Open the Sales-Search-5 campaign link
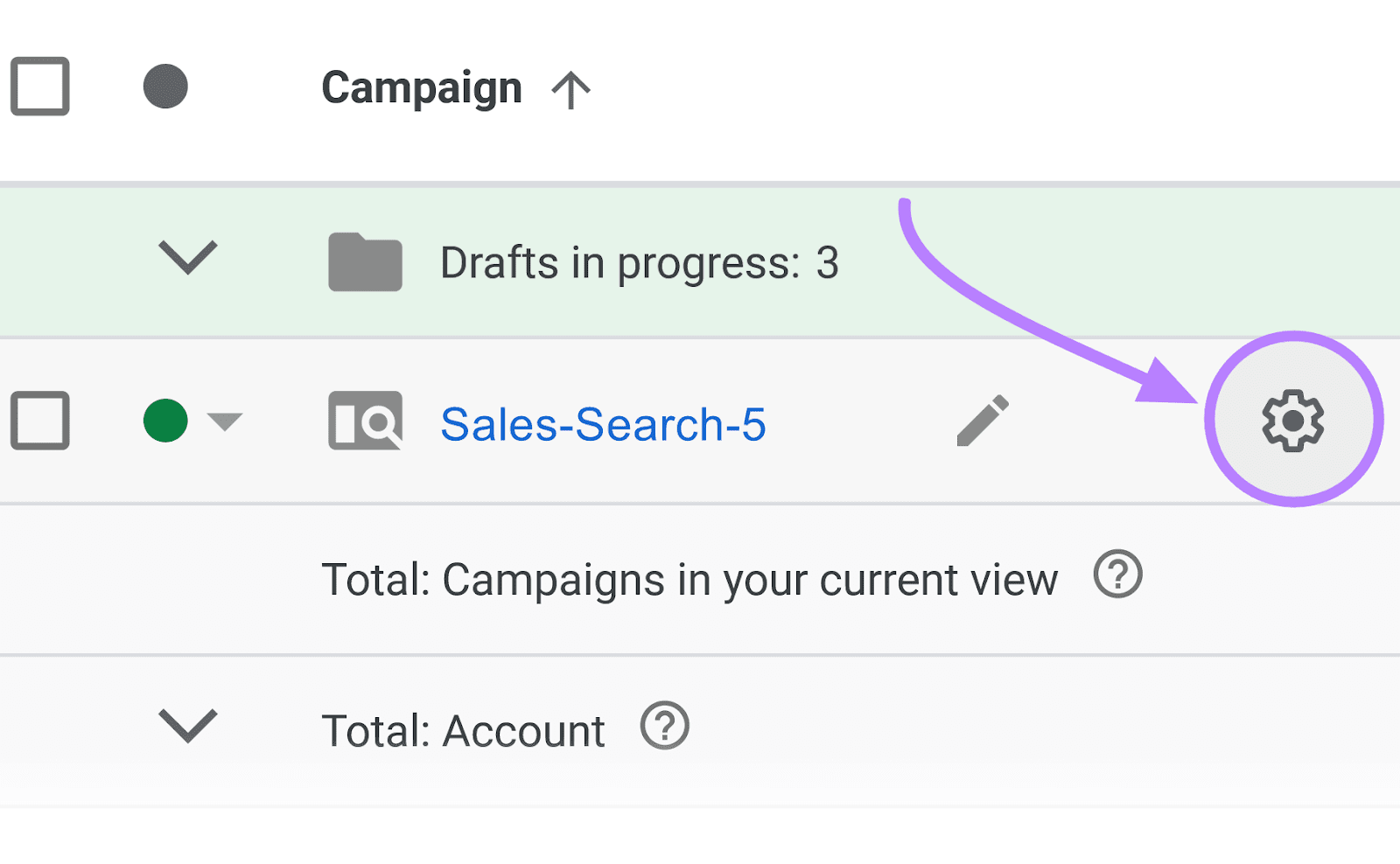 604,424
